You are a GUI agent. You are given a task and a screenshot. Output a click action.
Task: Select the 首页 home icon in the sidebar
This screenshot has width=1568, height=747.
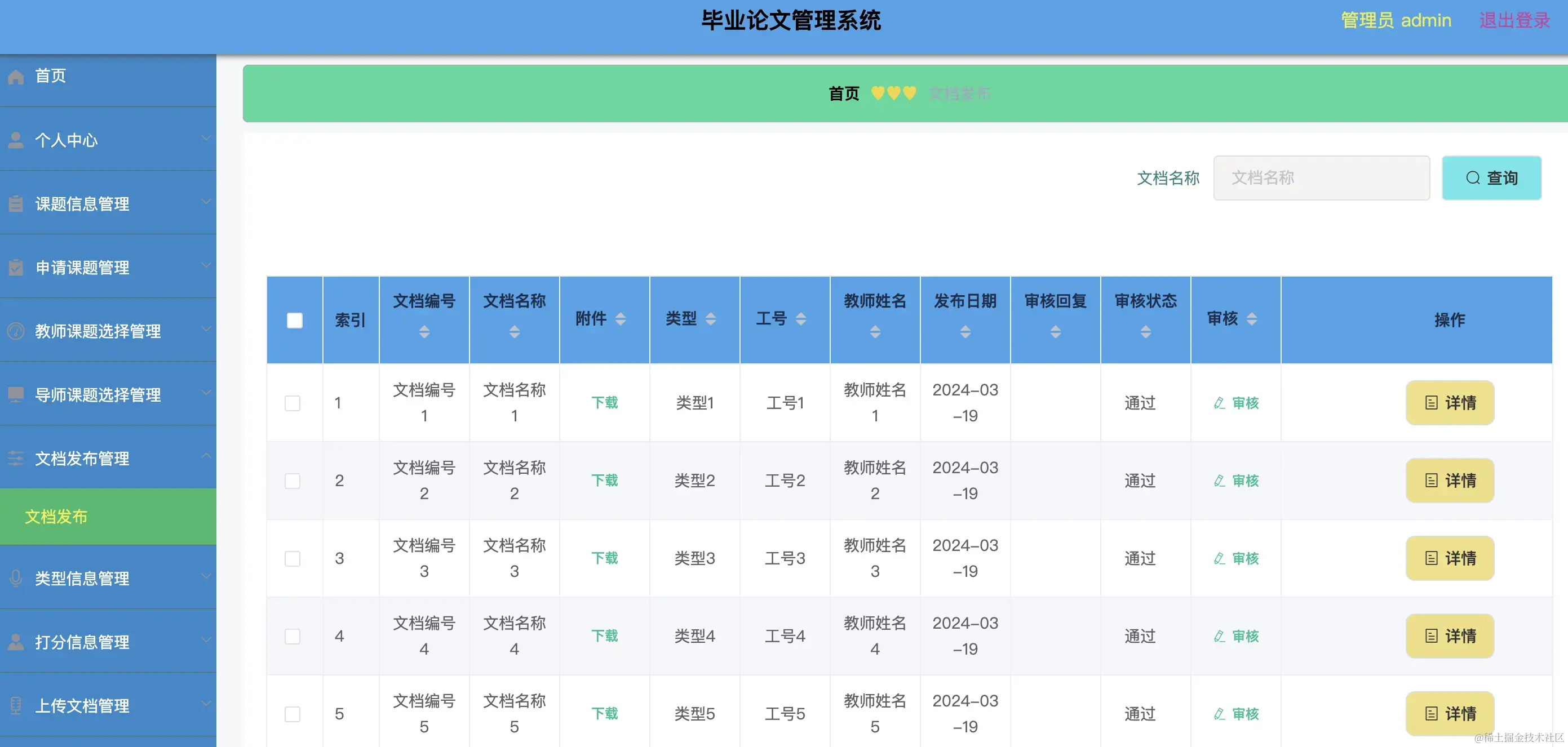point(15,76)
